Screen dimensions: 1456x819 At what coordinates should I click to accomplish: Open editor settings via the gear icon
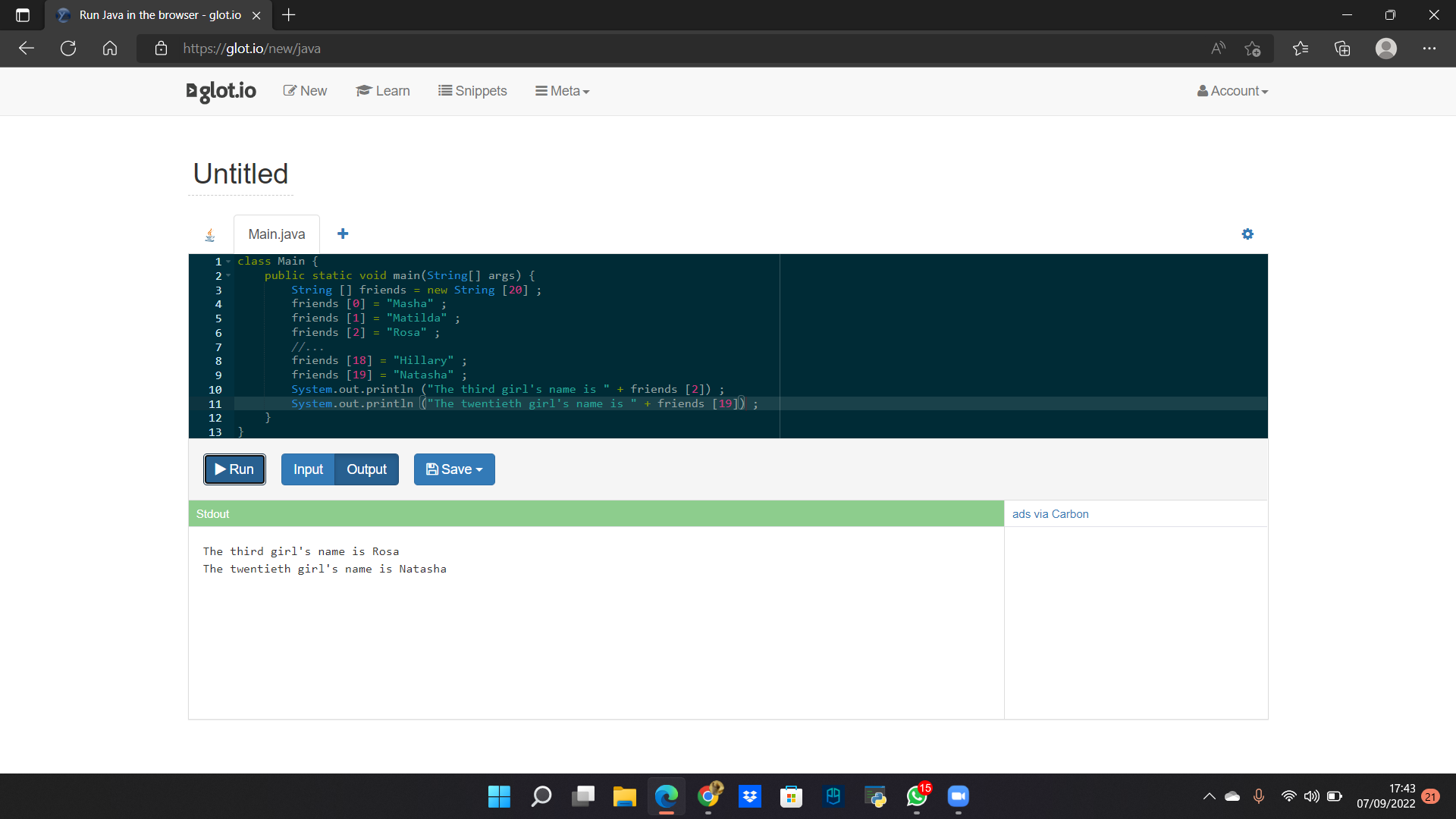tap(1247, 234)
